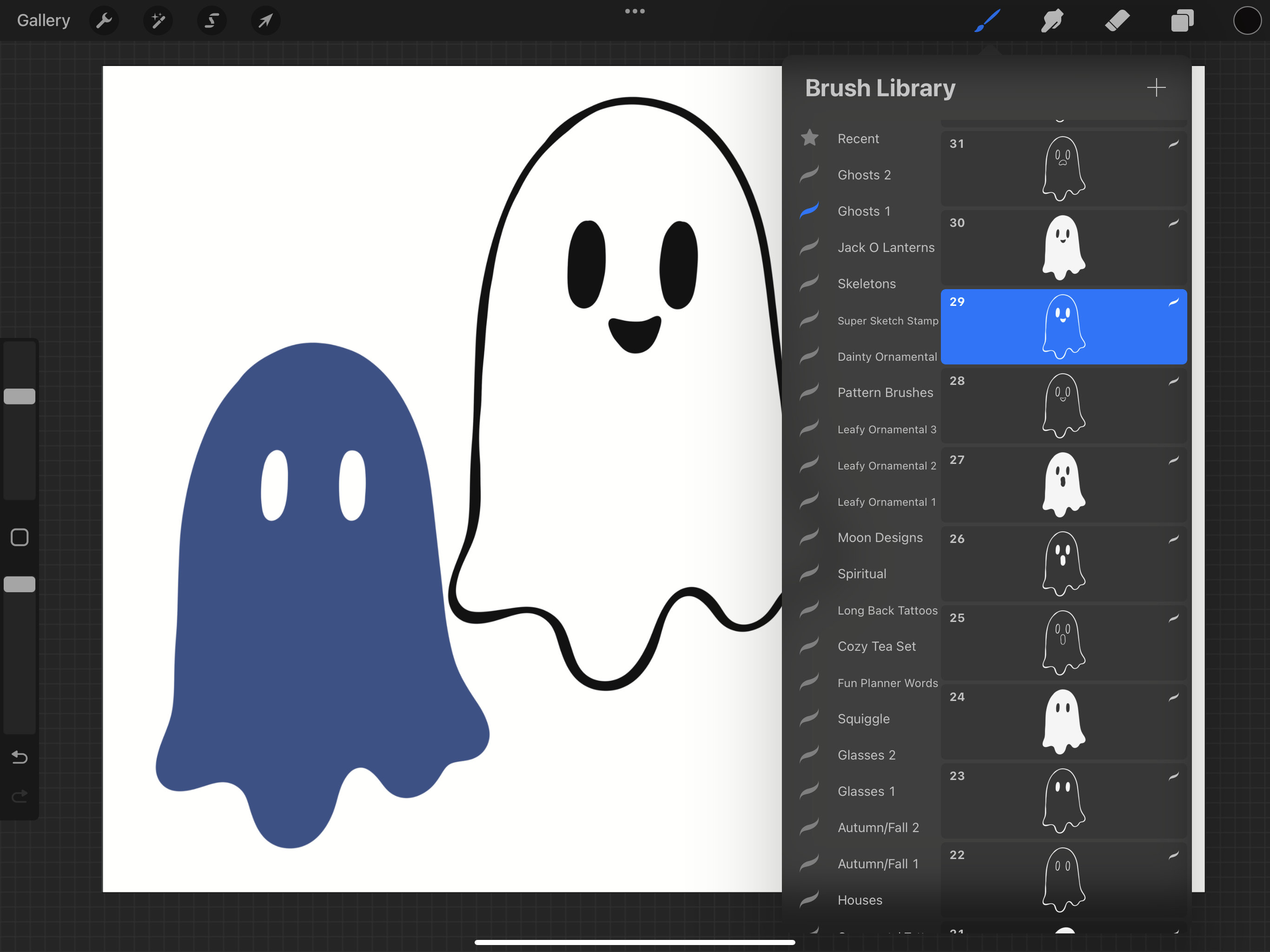Image resolution: width=1270 pixels, height=952 pixels.
Task: Switch to the Jack O Lanterns brush set
Action: pyautogui.click(x=886, y=247)
